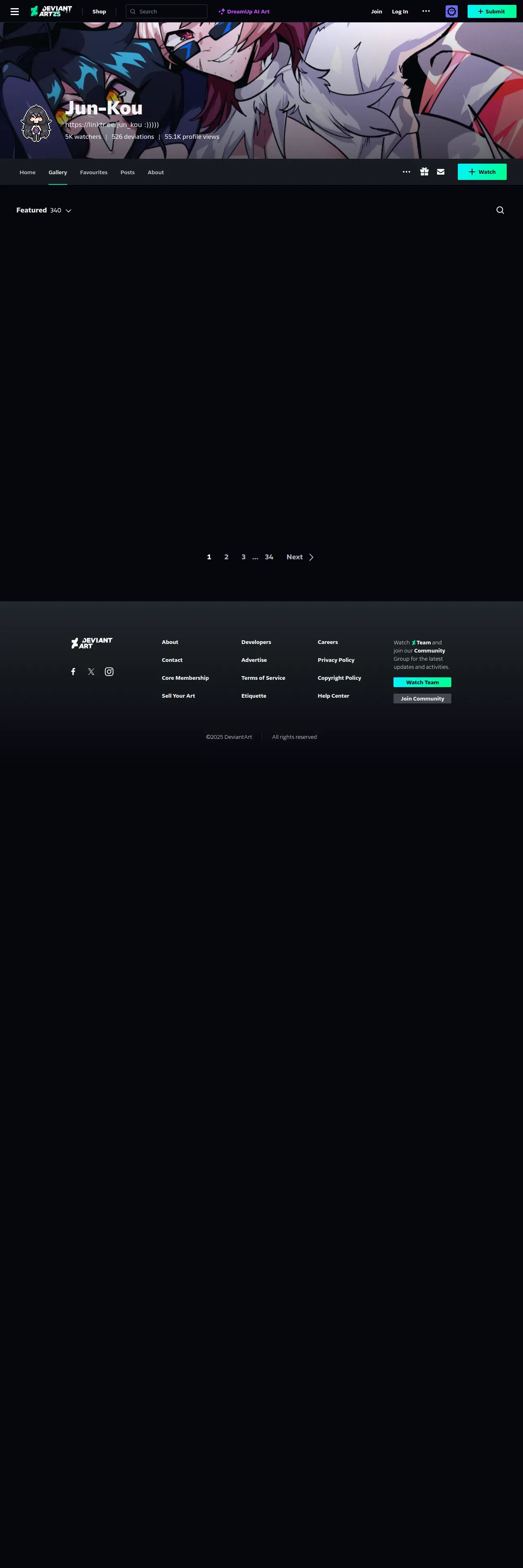Click the purple theme/settings icon
The height and width of the screenshot is (1568, 523).
coord(452,11)
